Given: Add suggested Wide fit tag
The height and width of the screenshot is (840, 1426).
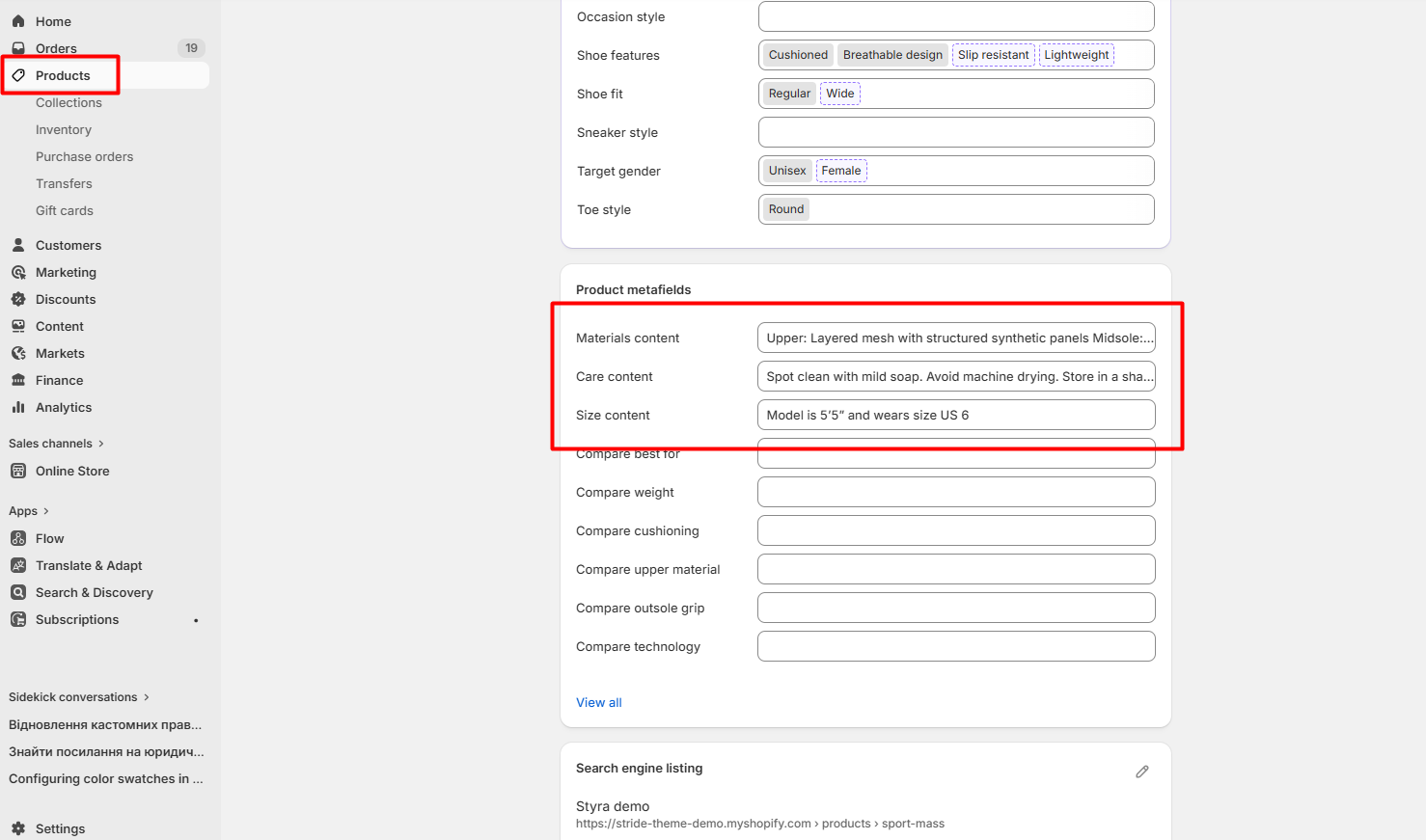Looking at the screenshot, I should pos(839,94).
